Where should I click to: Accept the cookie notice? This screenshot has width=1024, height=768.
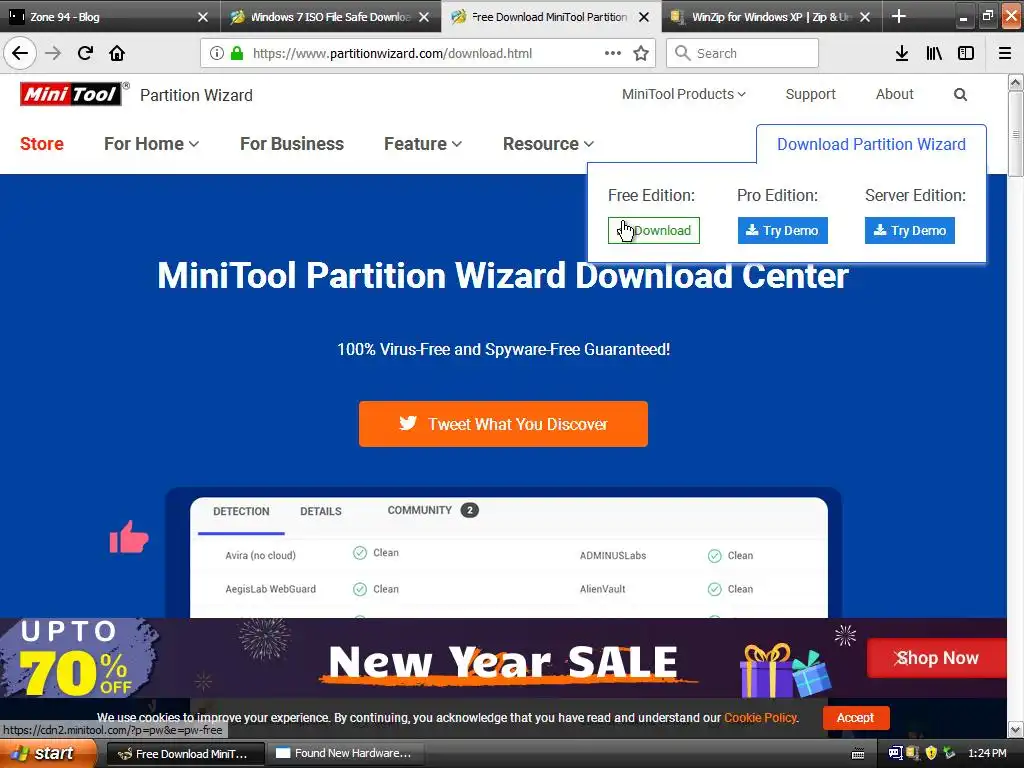click(856, 718)
